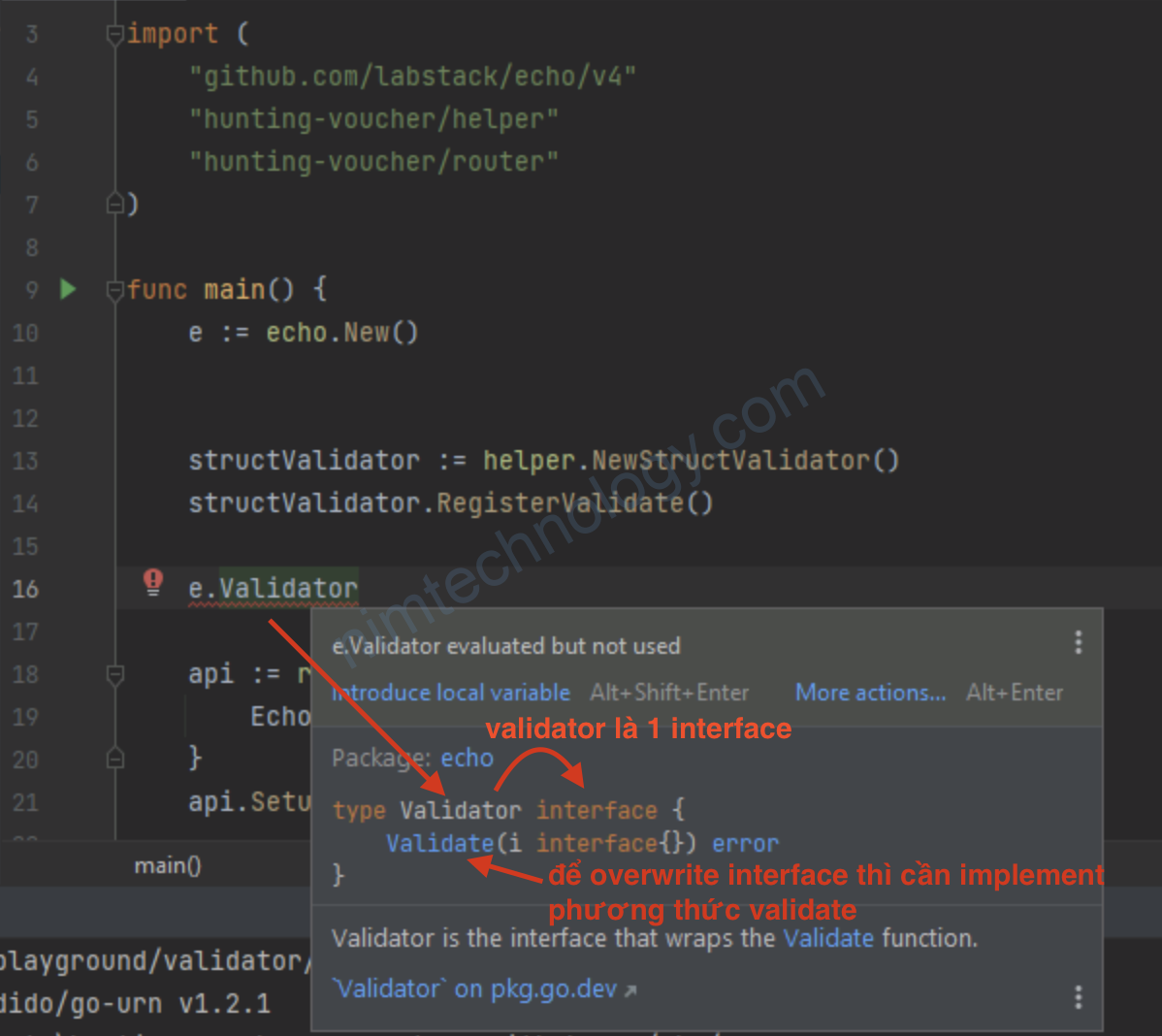The height and width of the screenshot is (1036, 1162).
Task: Click the closing fold marker on line 7
Action: point(114,205)
